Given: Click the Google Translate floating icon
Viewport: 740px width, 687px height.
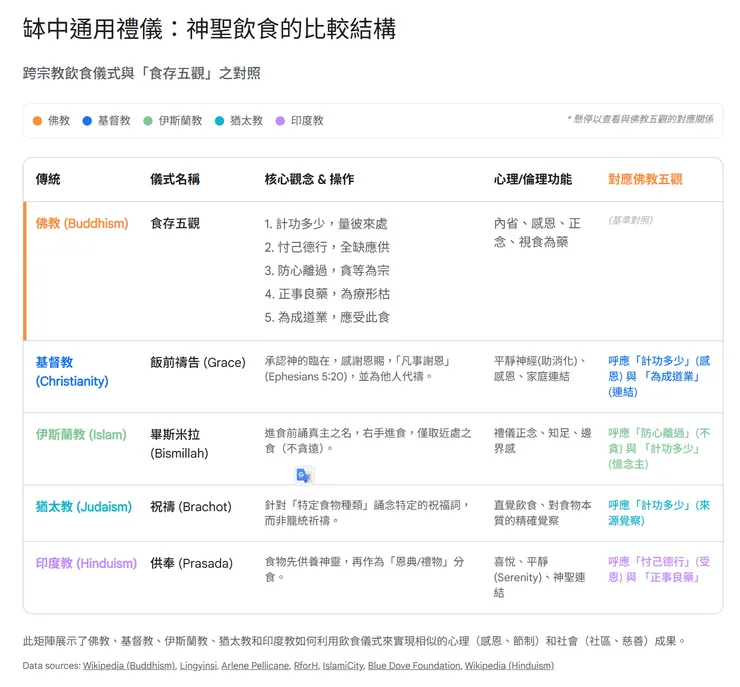Looking at the screenshot, I should click(x=303, y=475).
